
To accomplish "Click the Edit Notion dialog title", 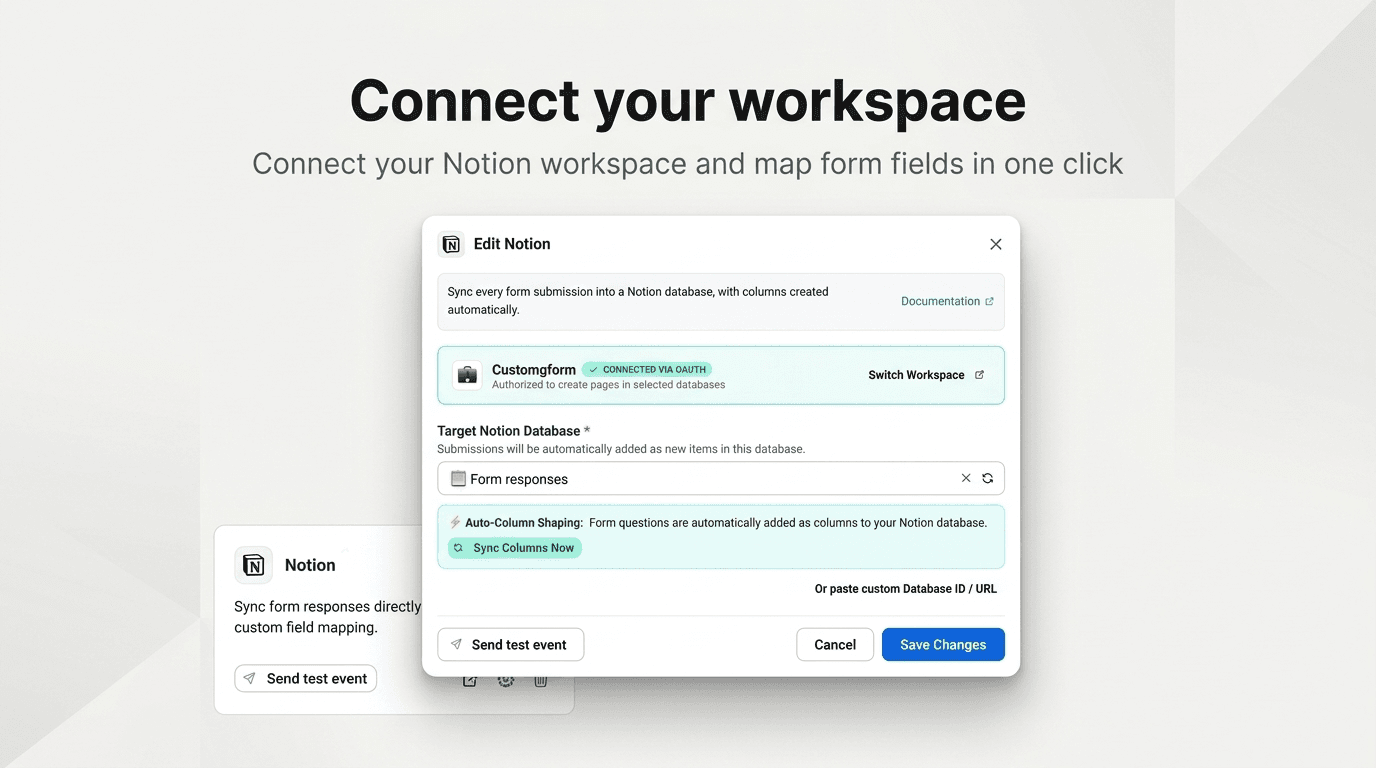I will (512, 244).
